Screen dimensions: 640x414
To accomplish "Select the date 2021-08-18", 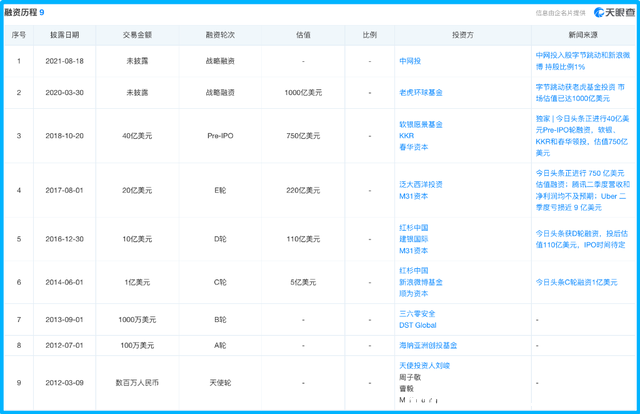I will (x=64, y=61).
